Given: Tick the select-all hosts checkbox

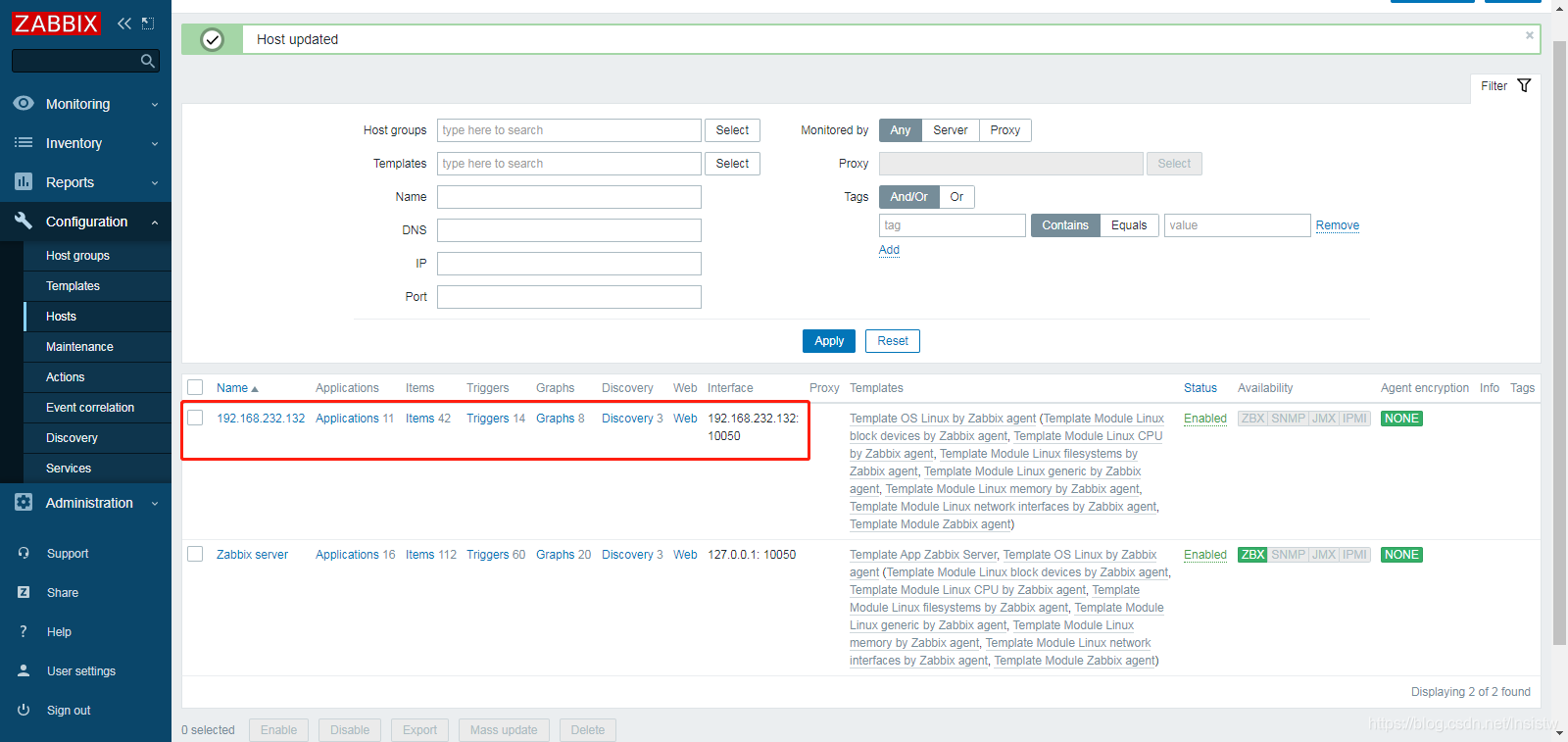Looking at the screenshot, I should [195, 387].
